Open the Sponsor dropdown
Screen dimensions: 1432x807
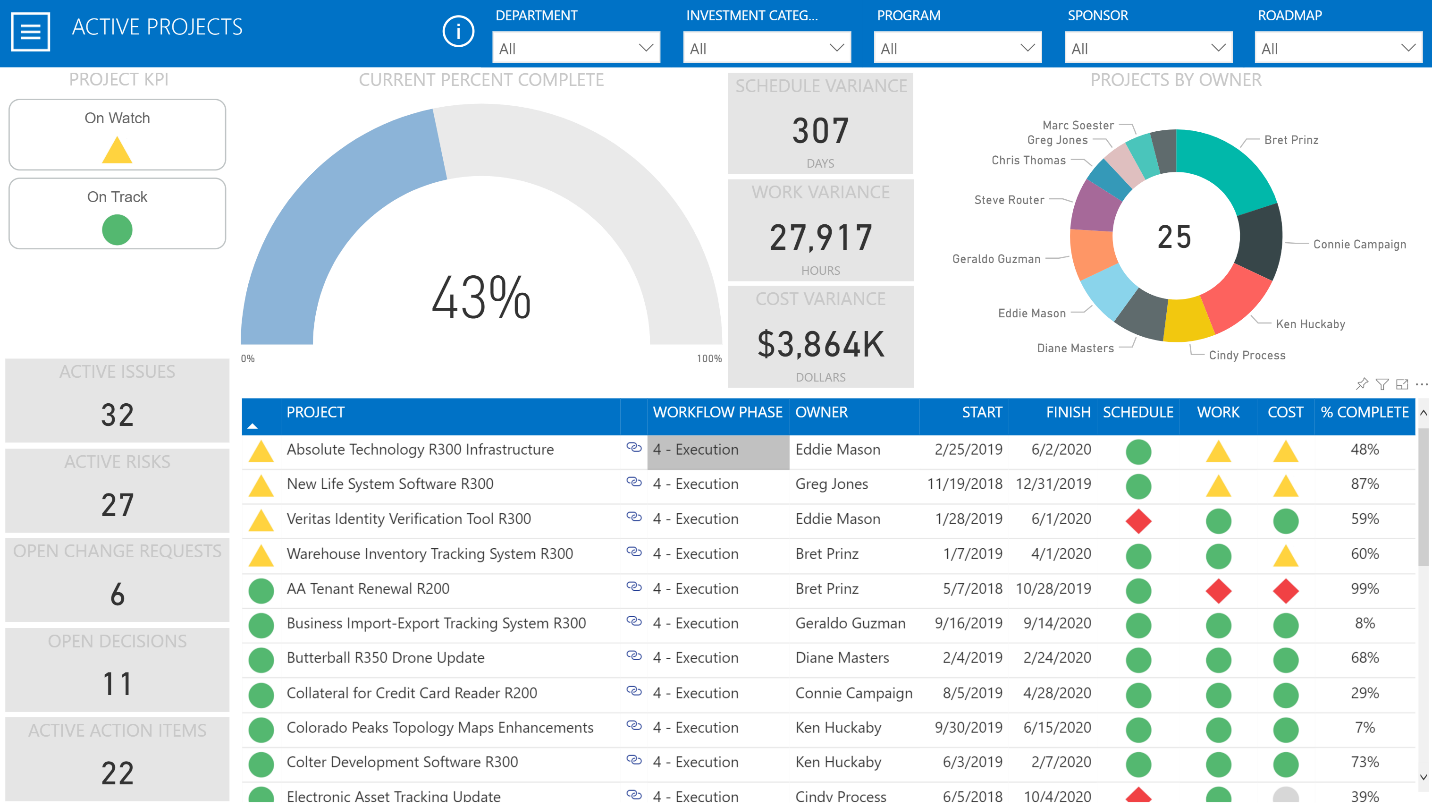tap(1148, 48)
